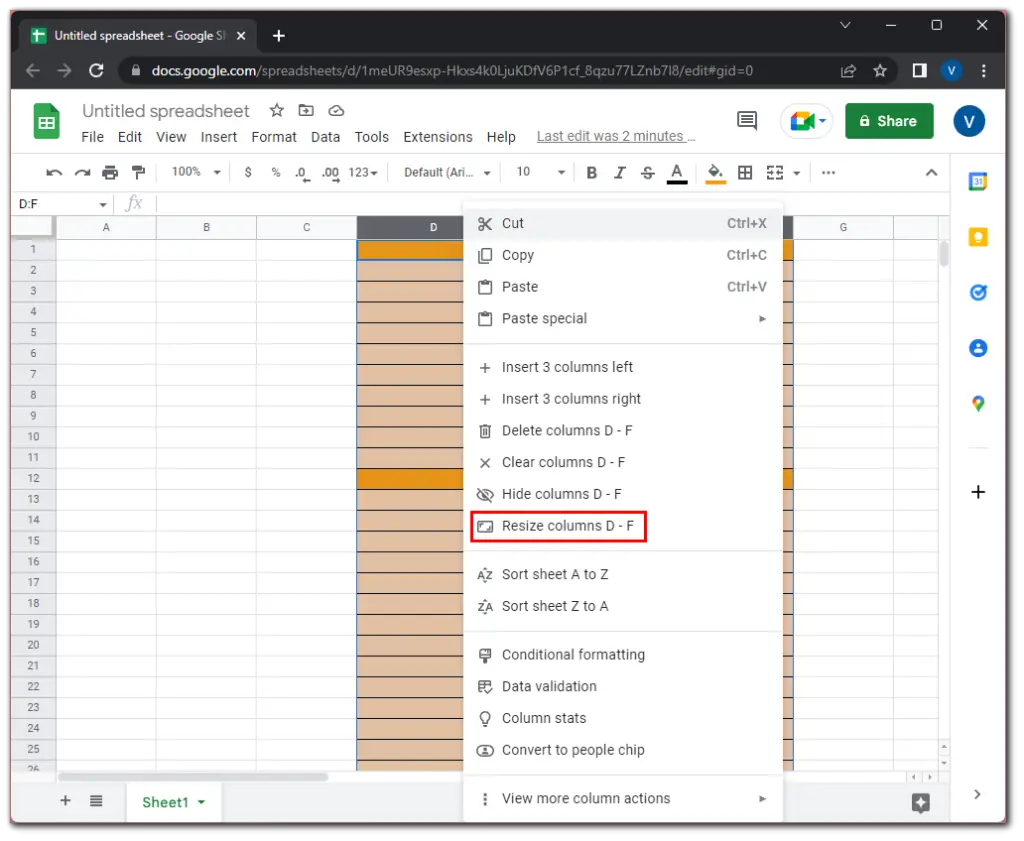Select Hide columns D - F
Screen dimensions: 1024x841
tap(561, 494)
